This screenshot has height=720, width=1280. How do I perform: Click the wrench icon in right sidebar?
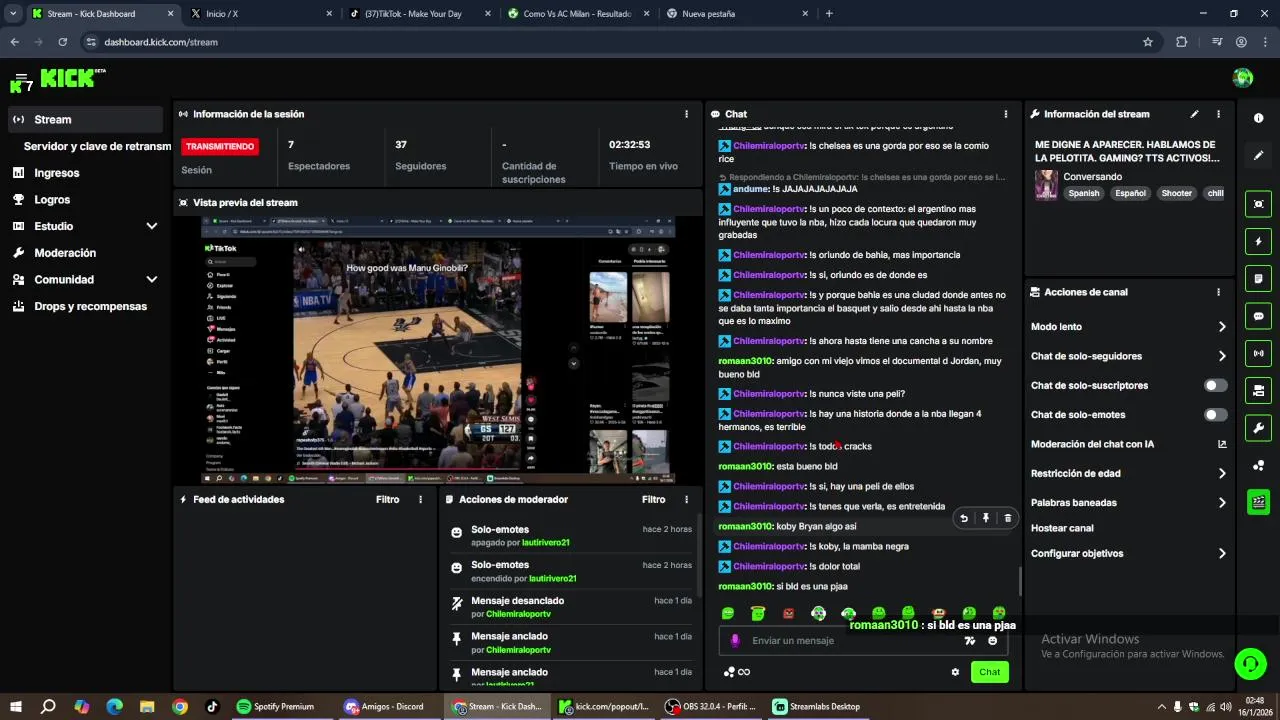pos(1258,428)
